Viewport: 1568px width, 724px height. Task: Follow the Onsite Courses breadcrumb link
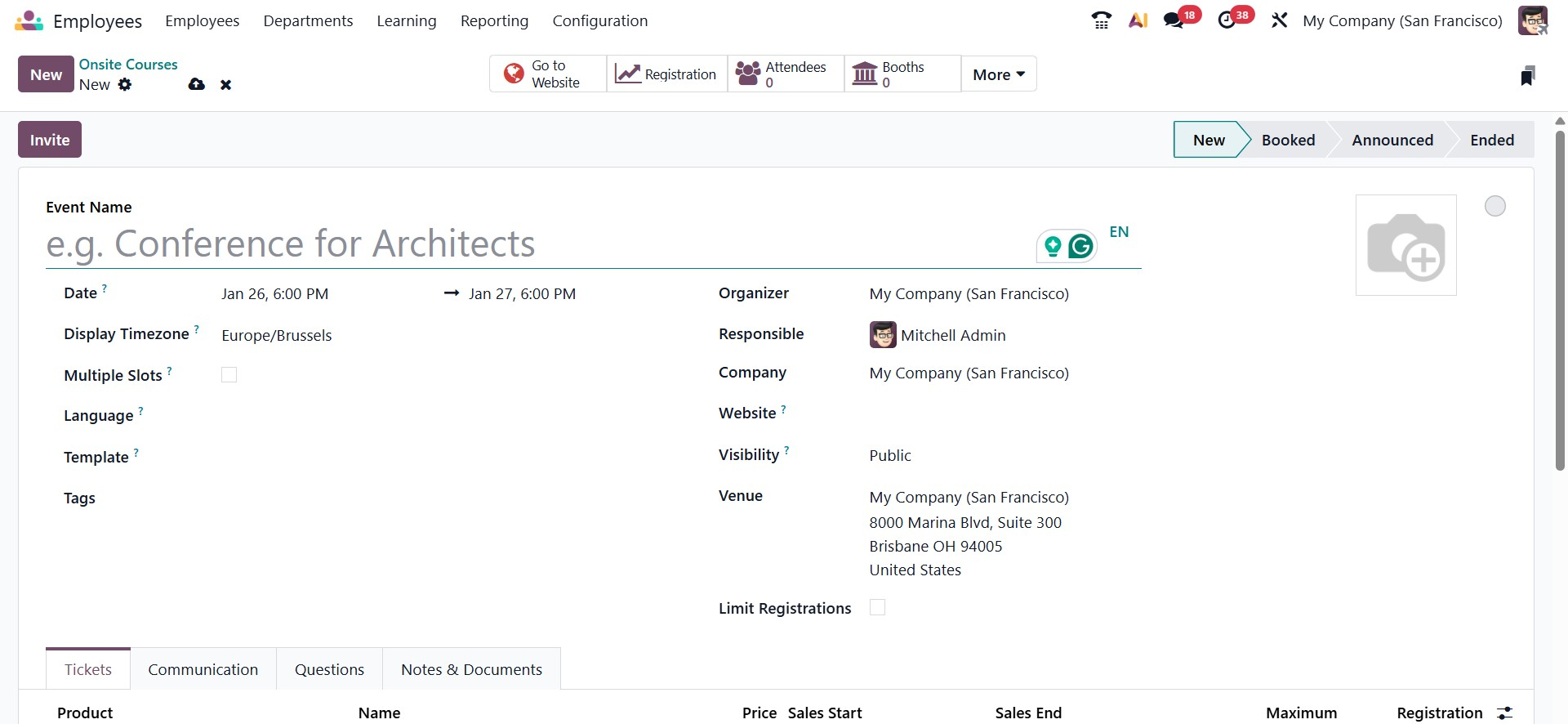(x=128, y=65)
